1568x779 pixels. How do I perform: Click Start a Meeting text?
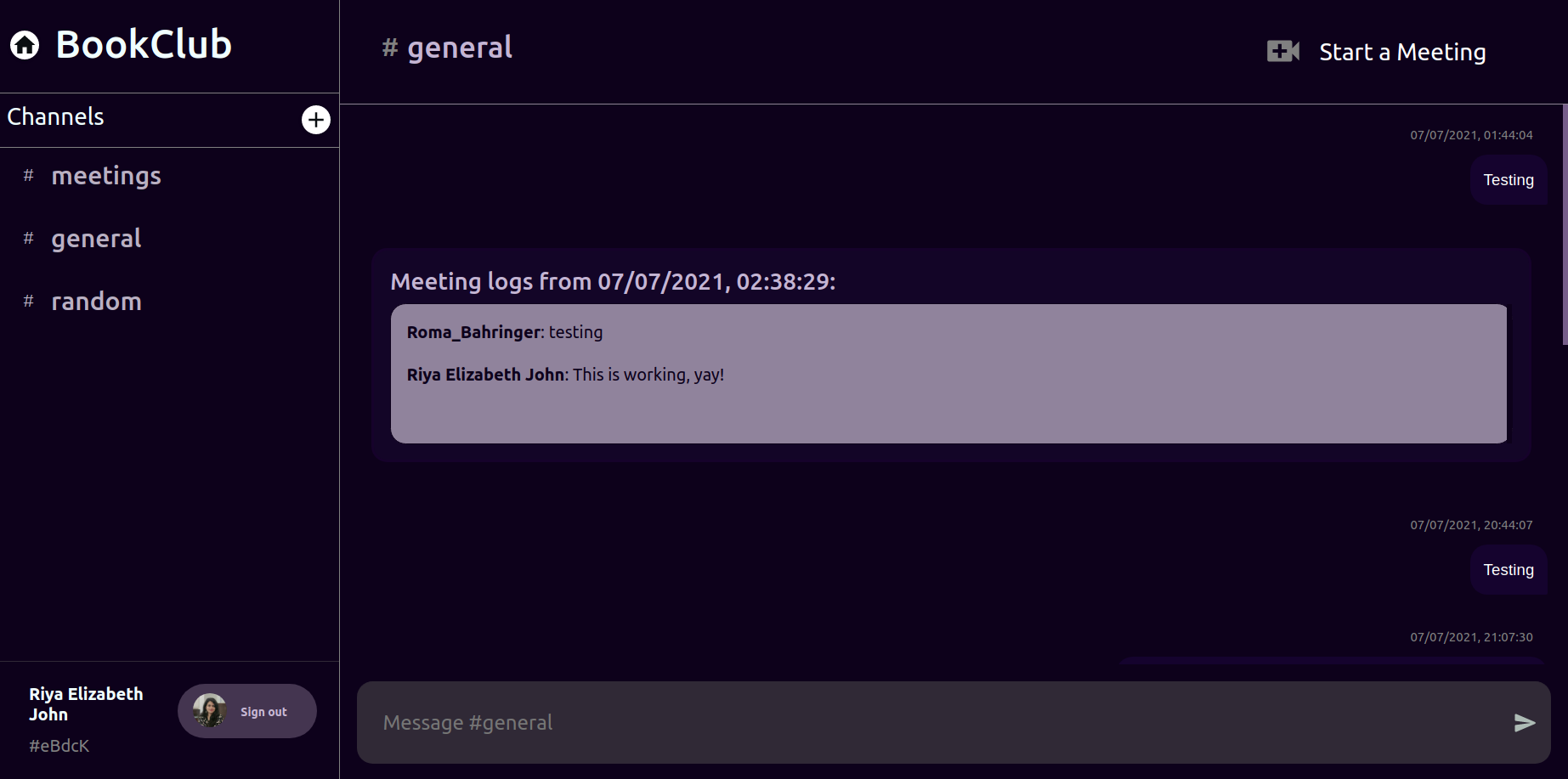click(1402, 53)
